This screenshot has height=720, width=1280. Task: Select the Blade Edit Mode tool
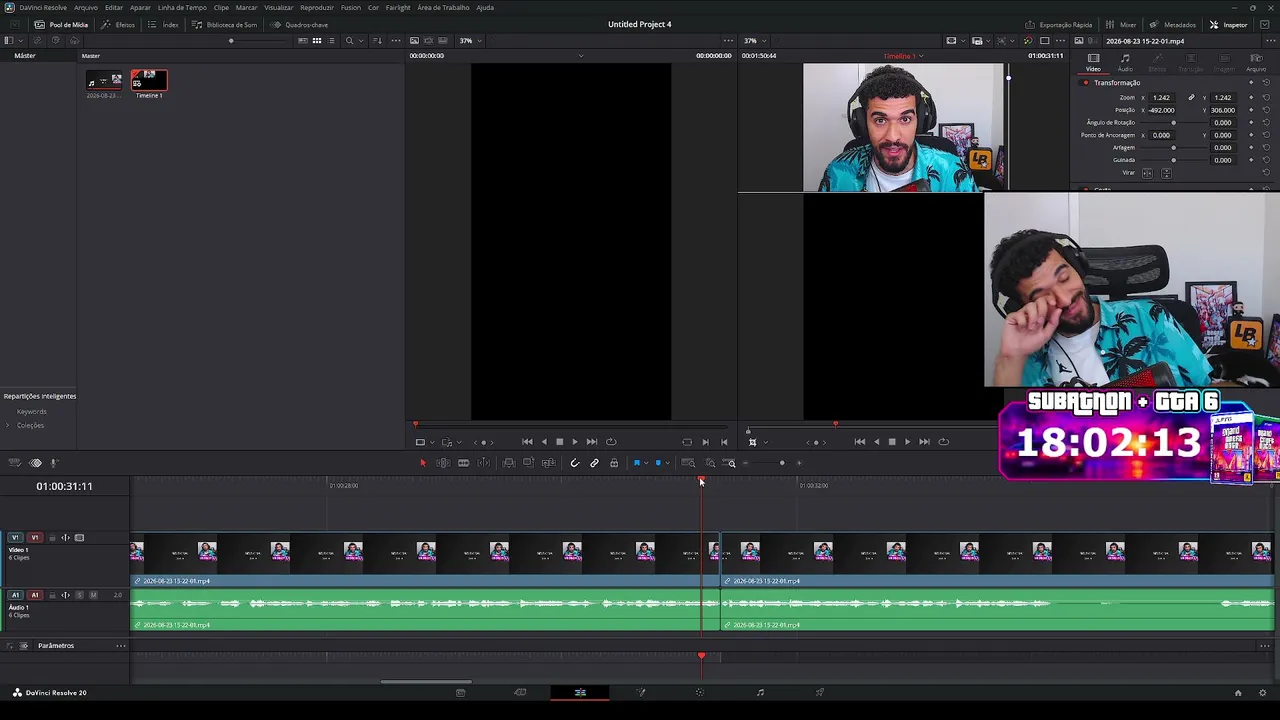(463, 463)
